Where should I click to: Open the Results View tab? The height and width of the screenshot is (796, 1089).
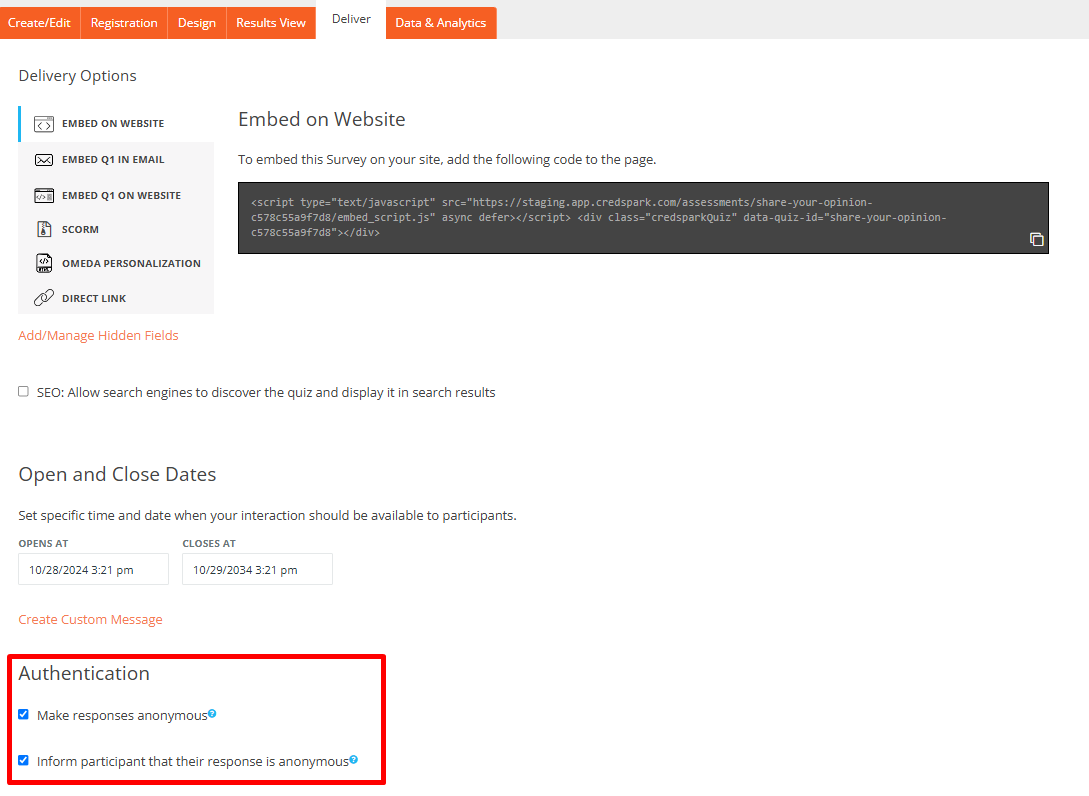click(x=271, y=23)
